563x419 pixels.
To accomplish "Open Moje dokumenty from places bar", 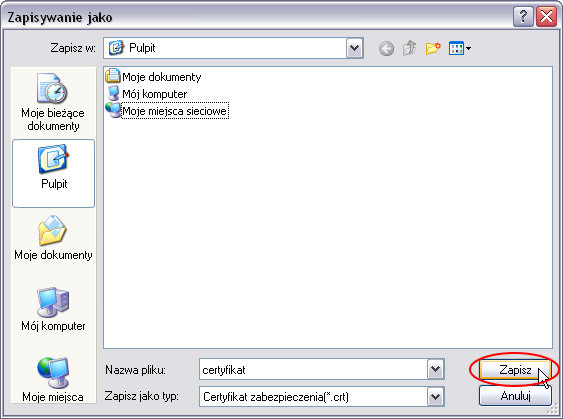I will pos(53,237).
